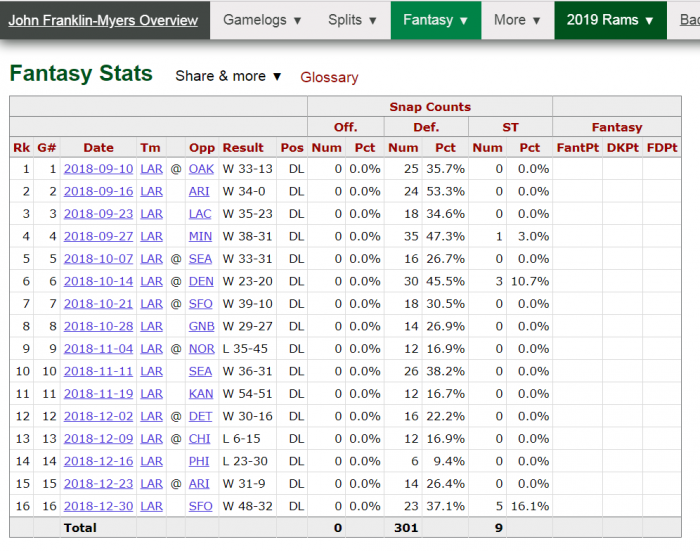Click the KAN opponent link

pyautogui.click(x=201, y=394)
